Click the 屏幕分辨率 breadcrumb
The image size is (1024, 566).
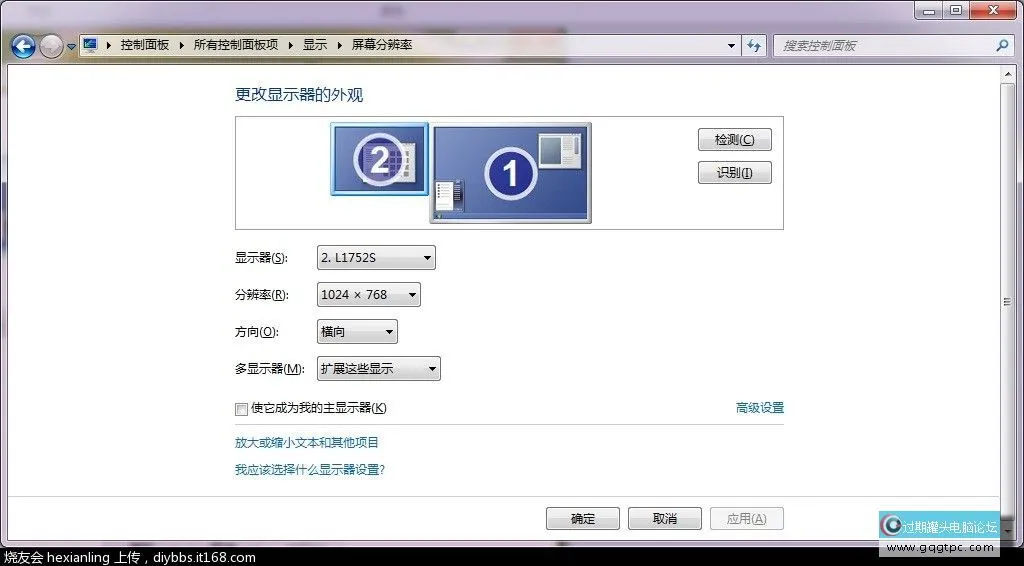click(382, 45)
